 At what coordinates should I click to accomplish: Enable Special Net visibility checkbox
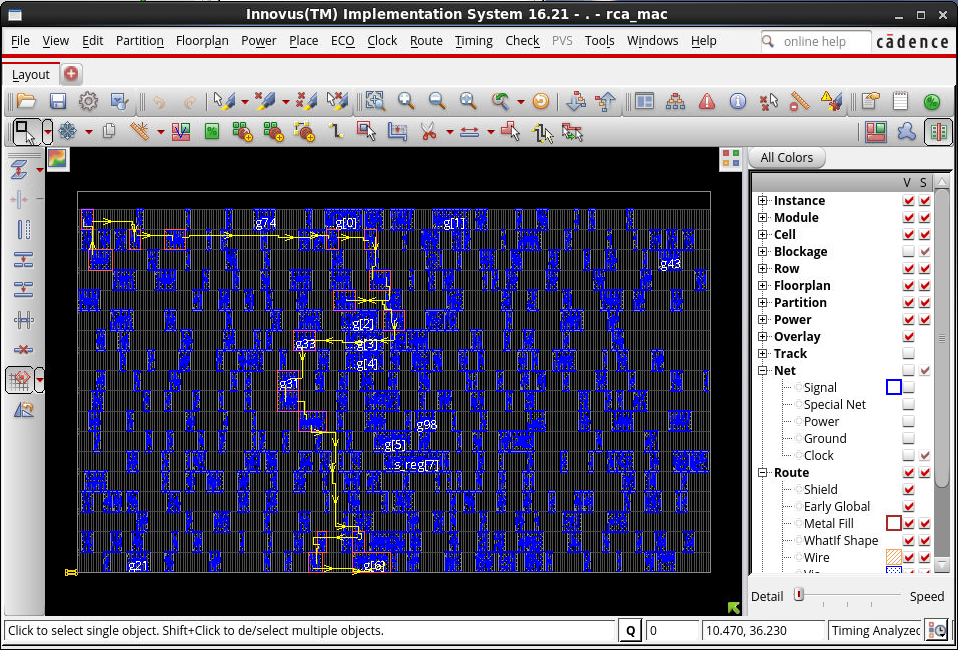pyautogui.click(x=909, y=404)
